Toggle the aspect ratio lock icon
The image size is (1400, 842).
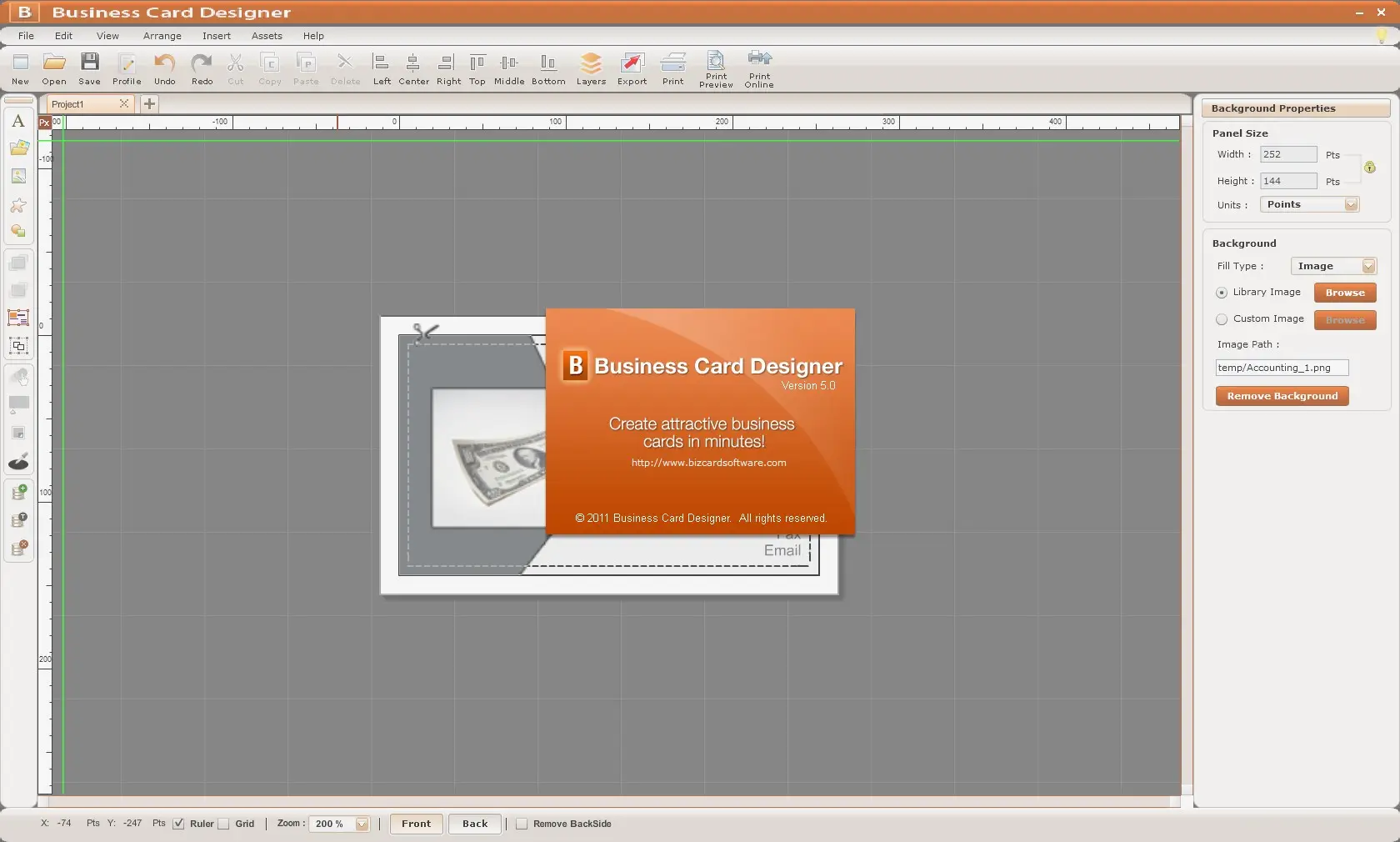tap(1369, 168)
